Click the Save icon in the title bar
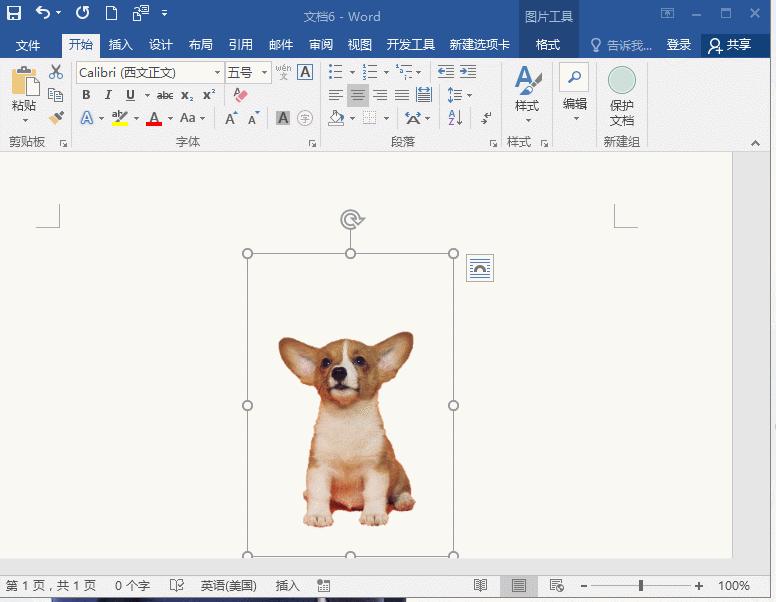This screenshot has height=602, width=776. click(x=14, y=13)
